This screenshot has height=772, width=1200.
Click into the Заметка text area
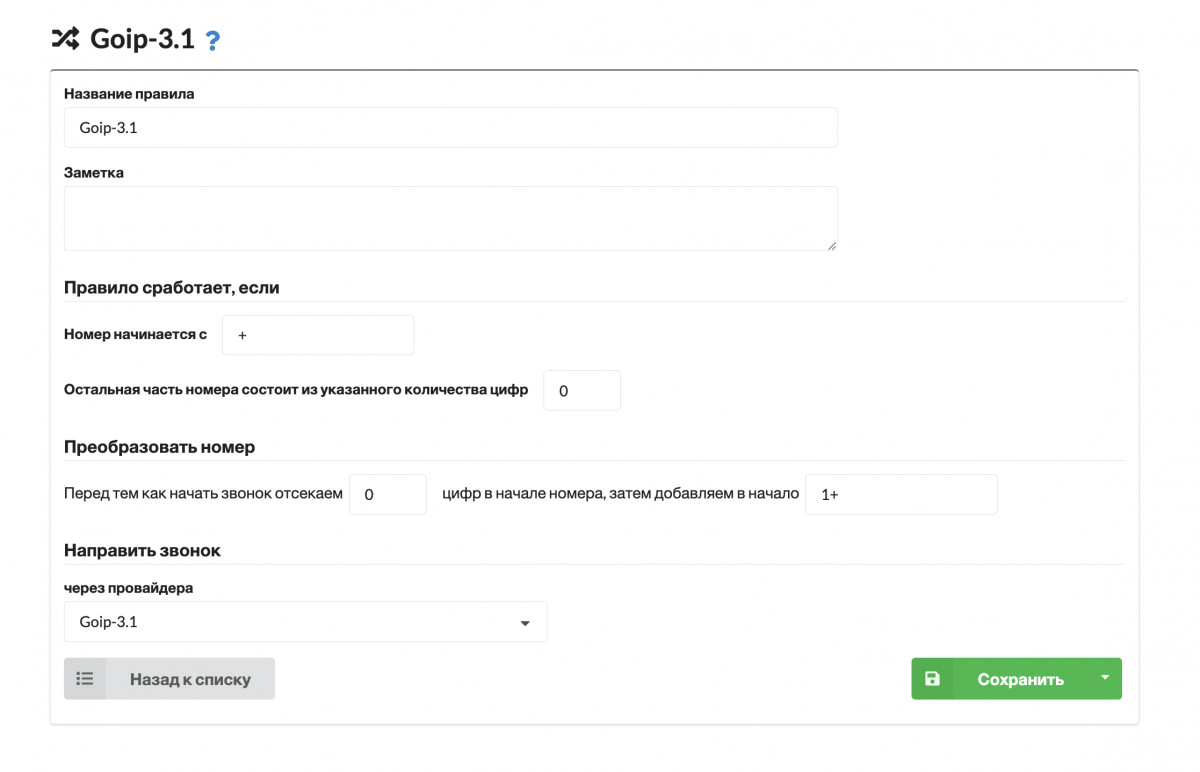coord(451,218)
